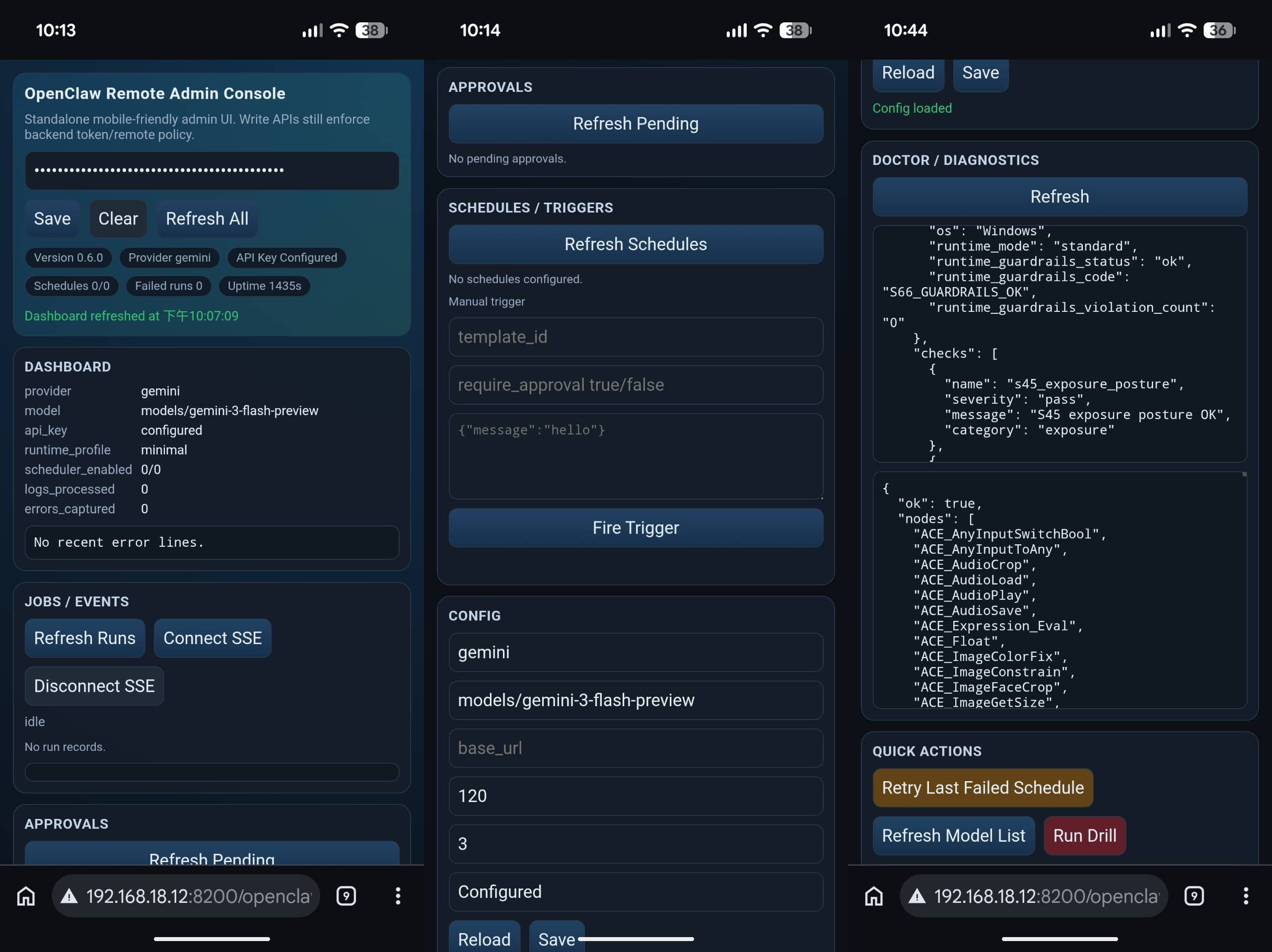Viewport: 1272px width, 952px height.
Task: Edit the model field models/gemini-3-flash-preview in Config
Action: [x=636, y=700]
